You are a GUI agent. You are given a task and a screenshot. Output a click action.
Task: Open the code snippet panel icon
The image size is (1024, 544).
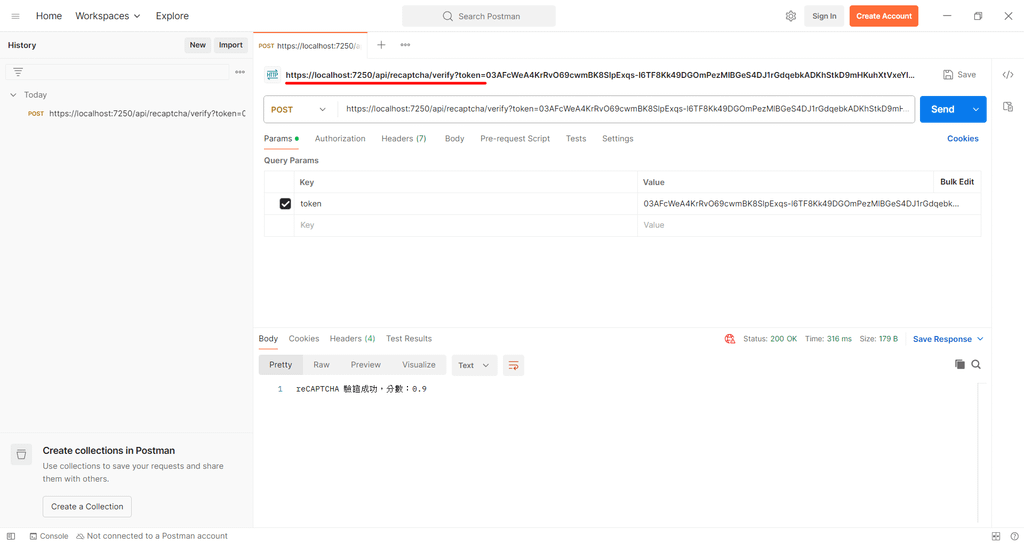[x=1008, y=75]
